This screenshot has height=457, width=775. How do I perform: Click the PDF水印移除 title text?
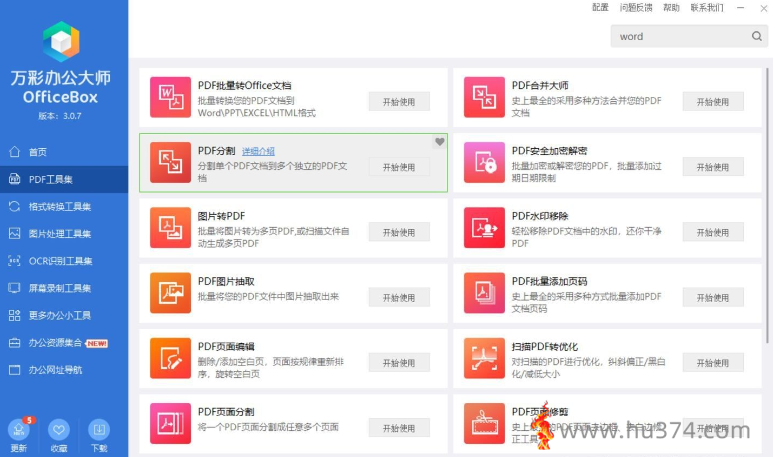540,216
